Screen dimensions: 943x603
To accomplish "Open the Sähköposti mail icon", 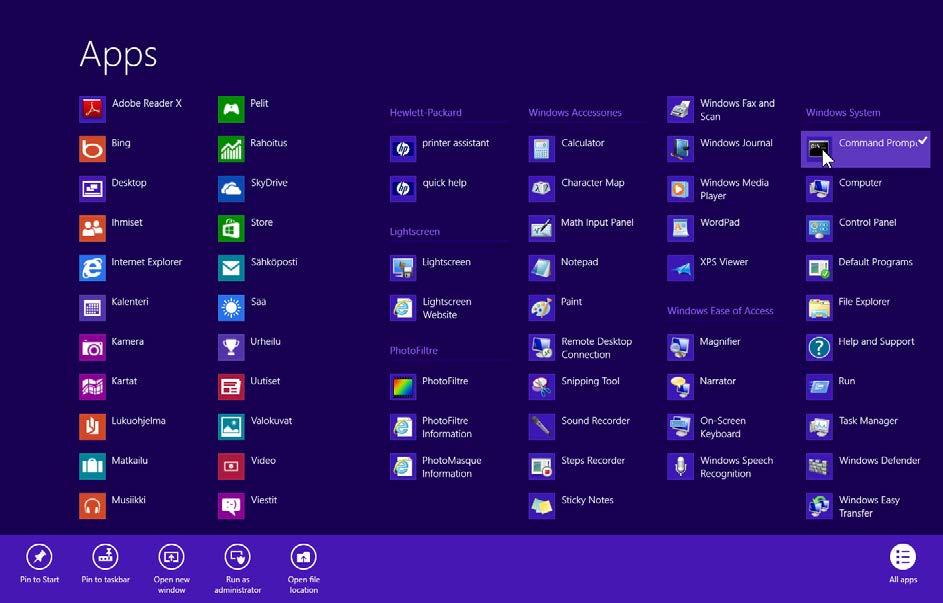I will 231,268.
